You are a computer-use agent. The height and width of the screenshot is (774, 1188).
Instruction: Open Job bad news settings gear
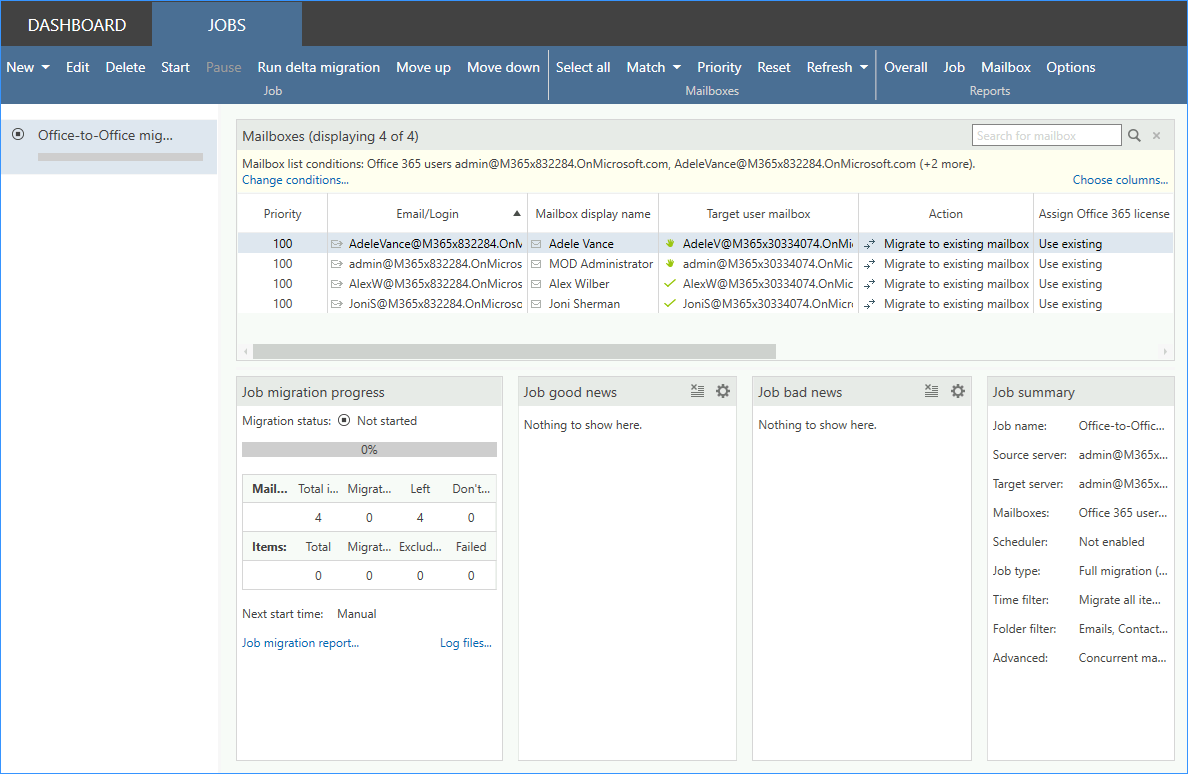pyautogui.click(x=958, y=392)
